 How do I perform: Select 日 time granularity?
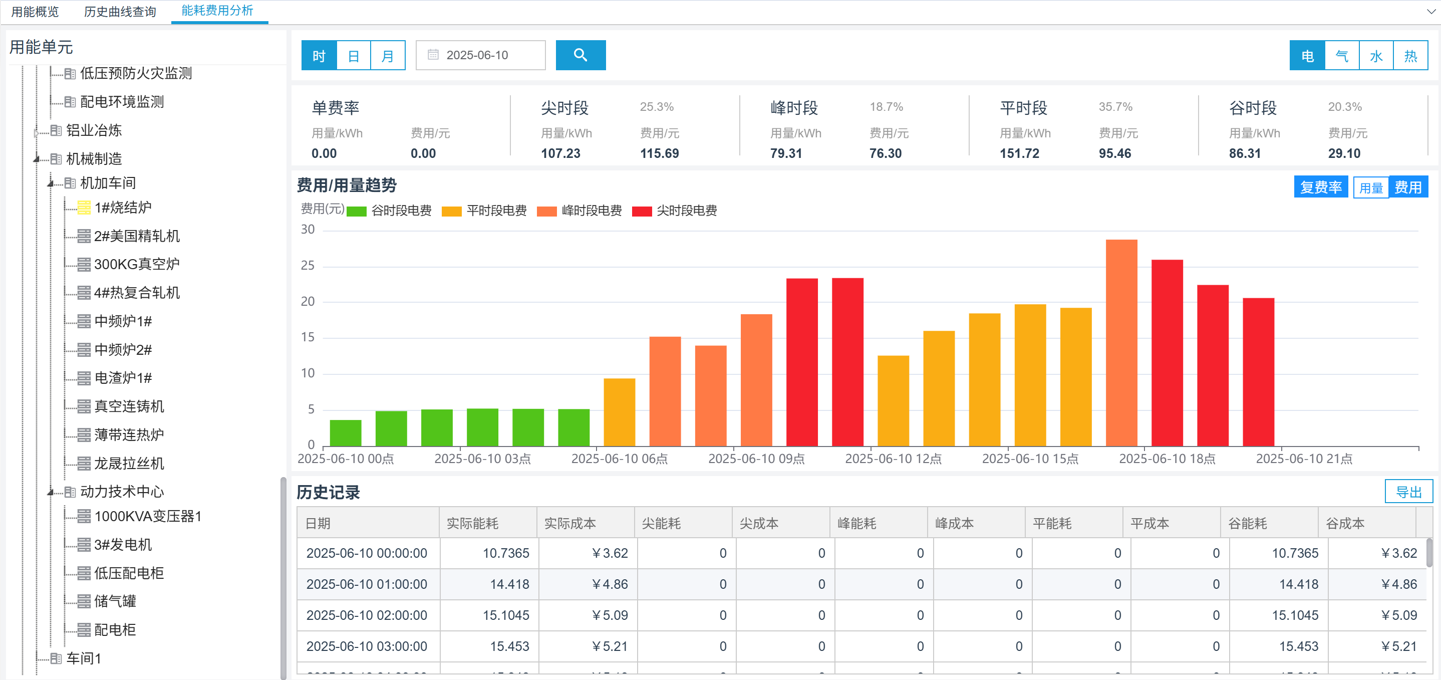353,56
